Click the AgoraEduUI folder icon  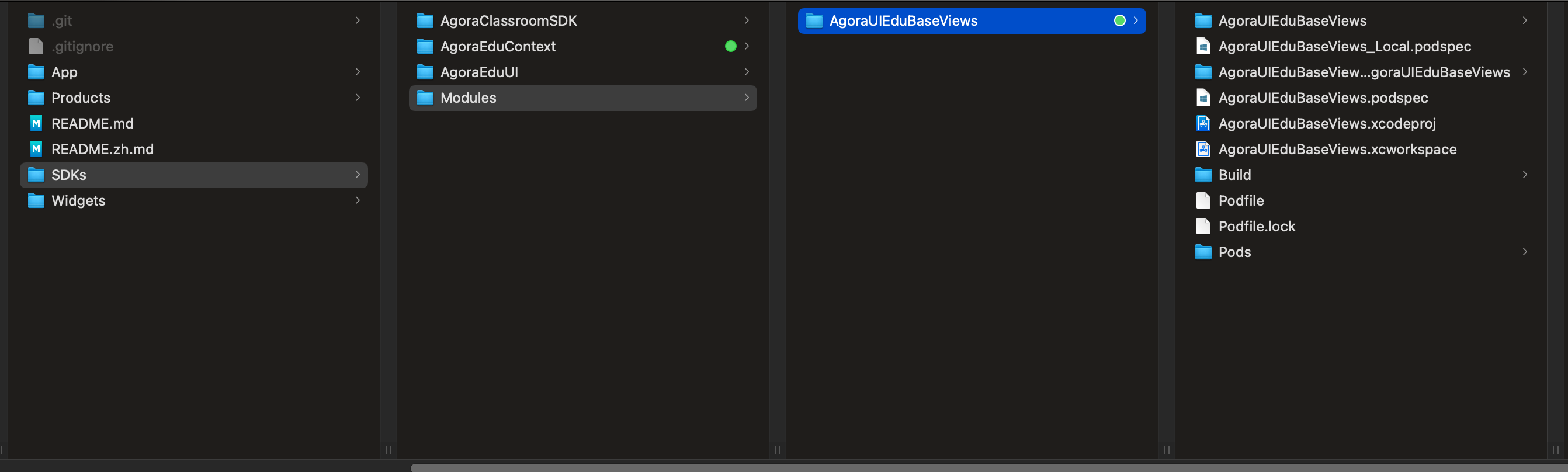click(425, 72)
